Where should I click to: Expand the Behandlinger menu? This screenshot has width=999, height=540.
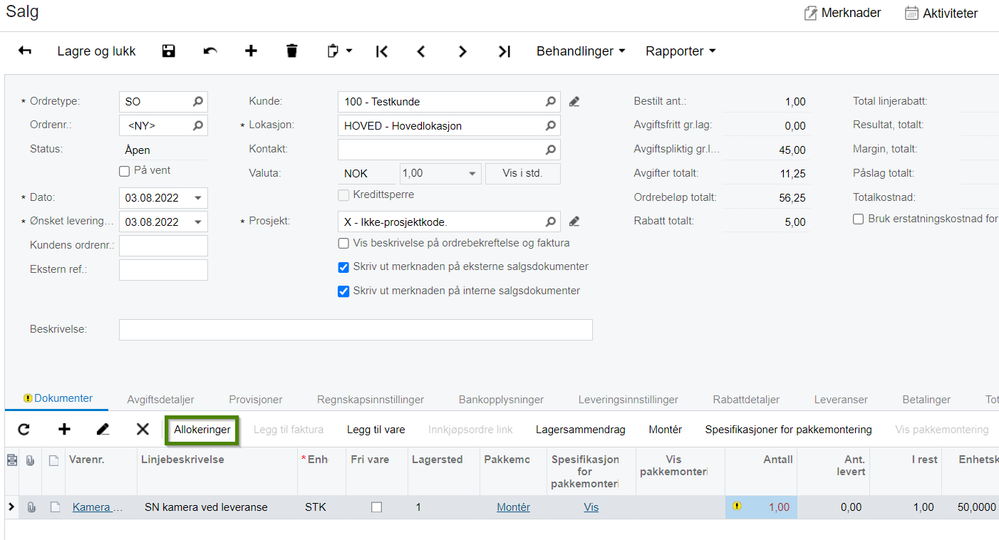pyautogui.click(x=580, y=51)
